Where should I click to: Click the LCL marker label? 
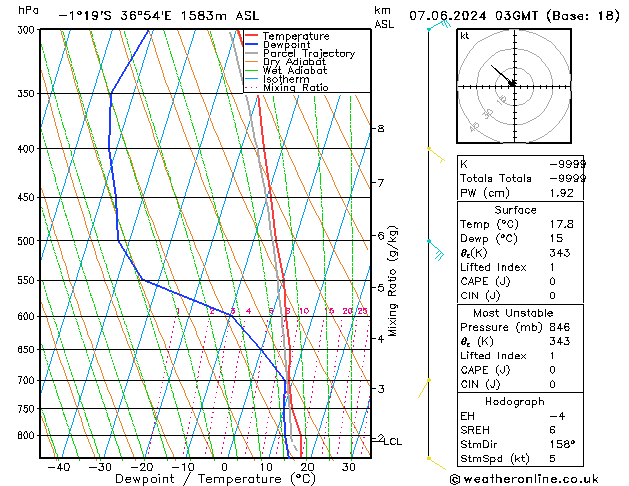(x=393, y=442)
